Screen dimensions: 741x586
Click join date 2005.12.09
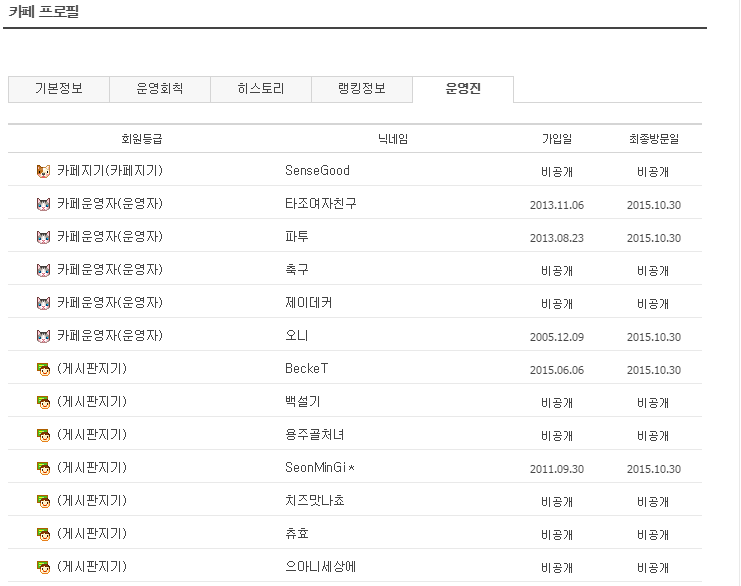(557, 337)
